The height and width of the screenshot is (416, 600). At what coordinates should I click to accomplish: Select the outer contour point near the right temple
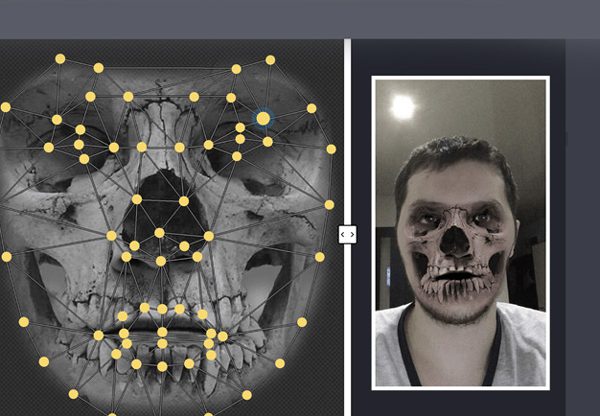tap(331, 149)
